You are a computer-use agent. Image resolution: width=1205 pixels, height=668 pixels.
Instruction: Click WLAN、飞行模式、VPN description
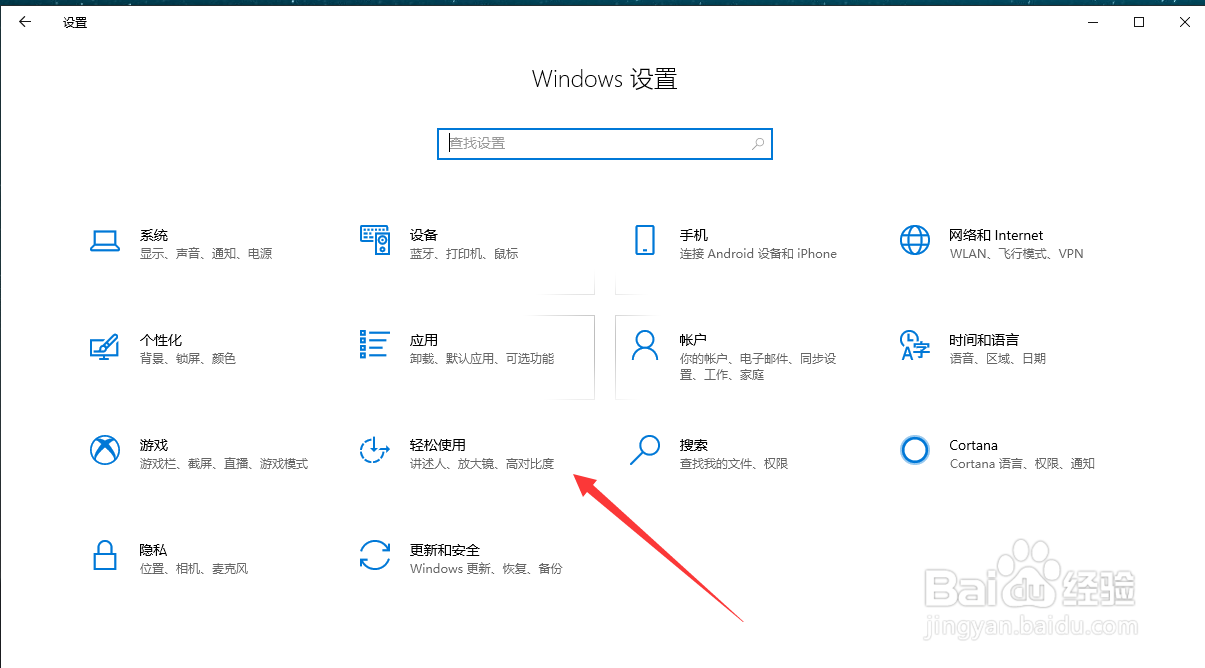click(x=1016, y=254)
